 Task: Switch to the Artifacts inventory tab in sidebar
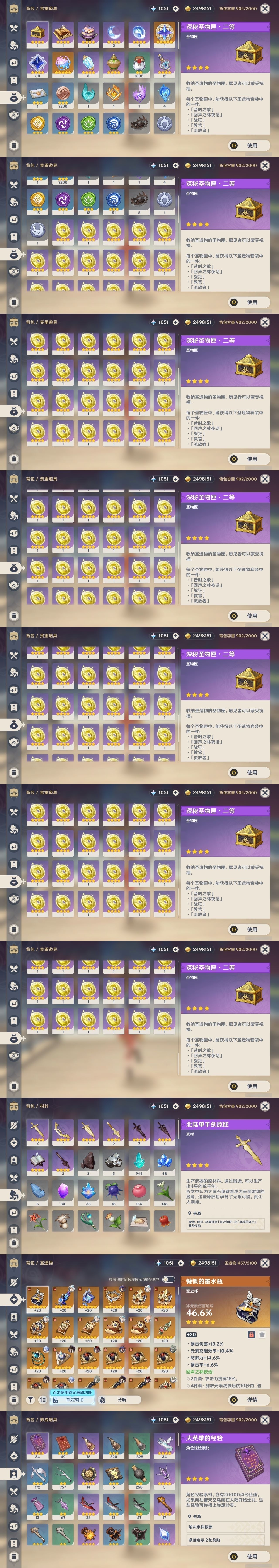[x=13, y=1299]
